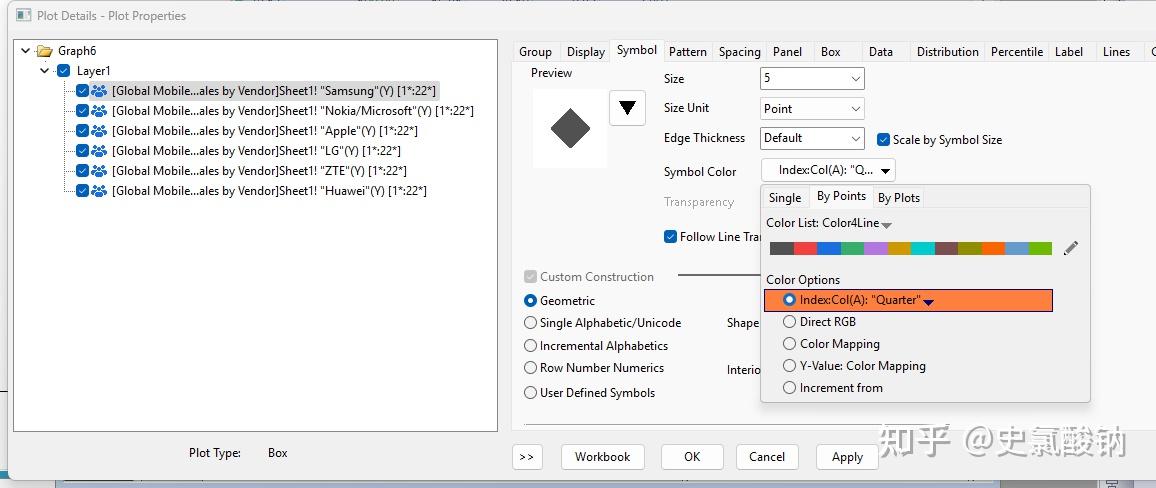This screenshot has width=1156, height=488.
Task: Click the double-arrow collapse panel button
Action: click(x=527, y=457)
